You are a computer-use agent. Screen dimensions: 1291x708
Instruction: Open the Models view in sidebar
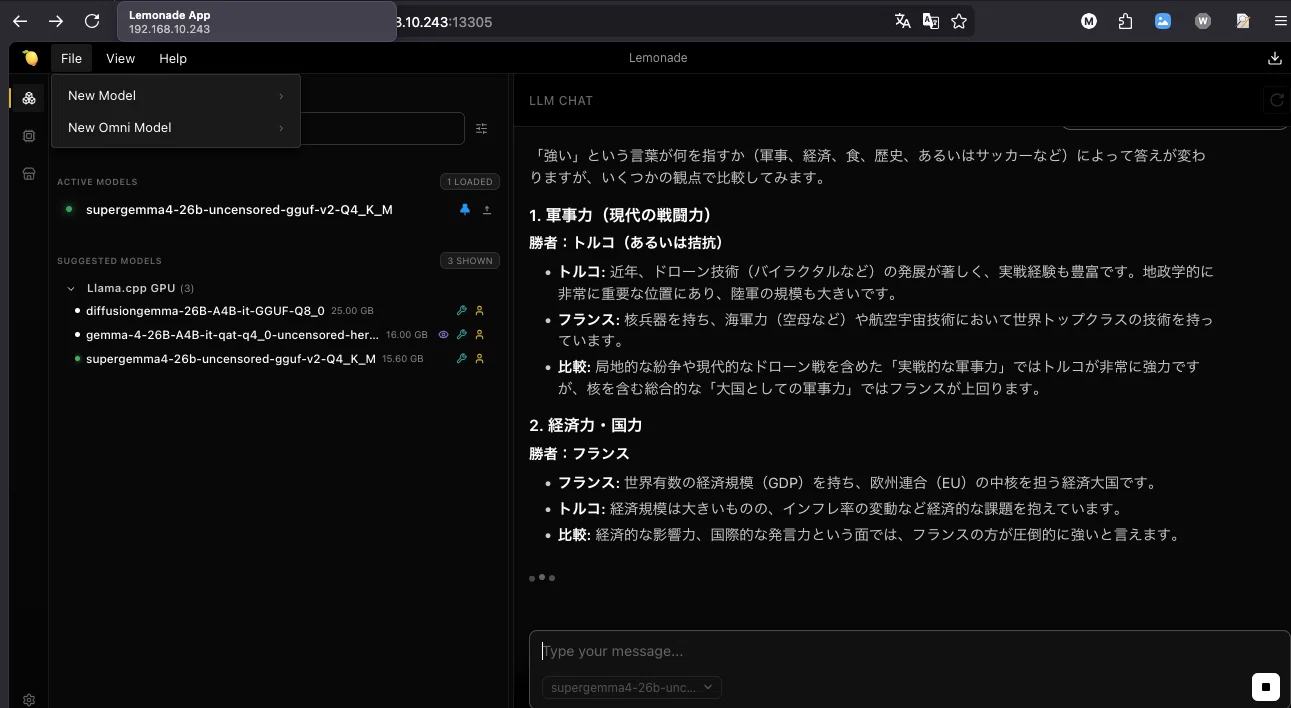[29, 98]
